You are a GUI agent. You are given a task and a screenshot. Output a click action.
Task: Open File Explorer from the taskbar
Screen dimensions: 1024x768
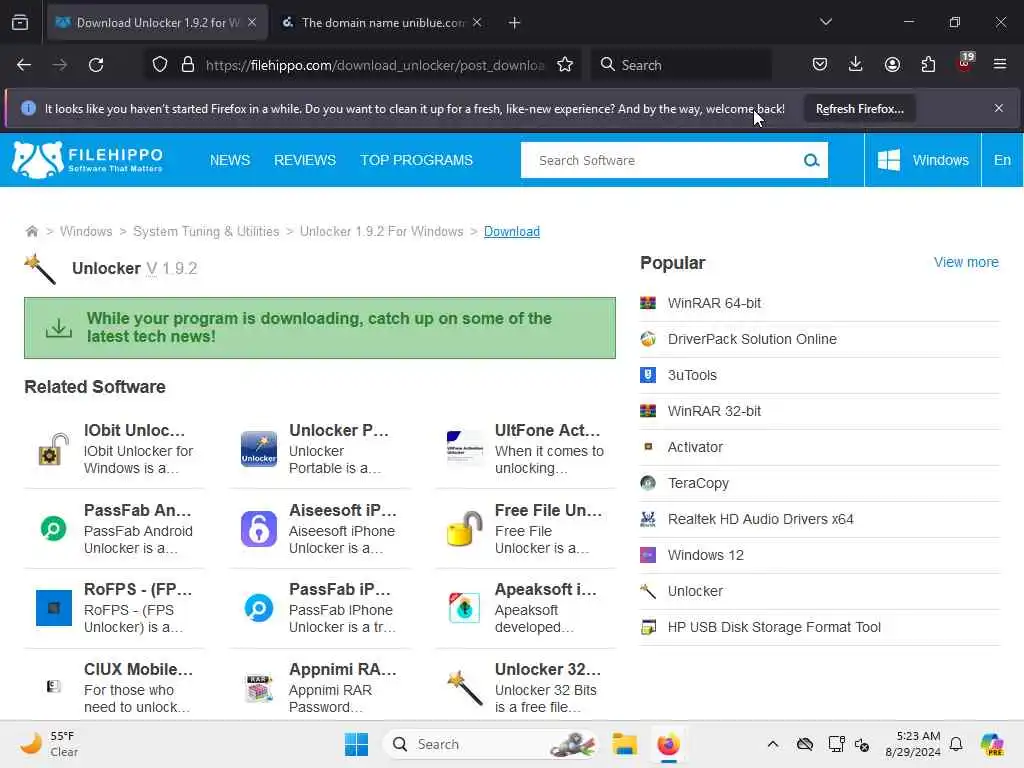point(624,744)
